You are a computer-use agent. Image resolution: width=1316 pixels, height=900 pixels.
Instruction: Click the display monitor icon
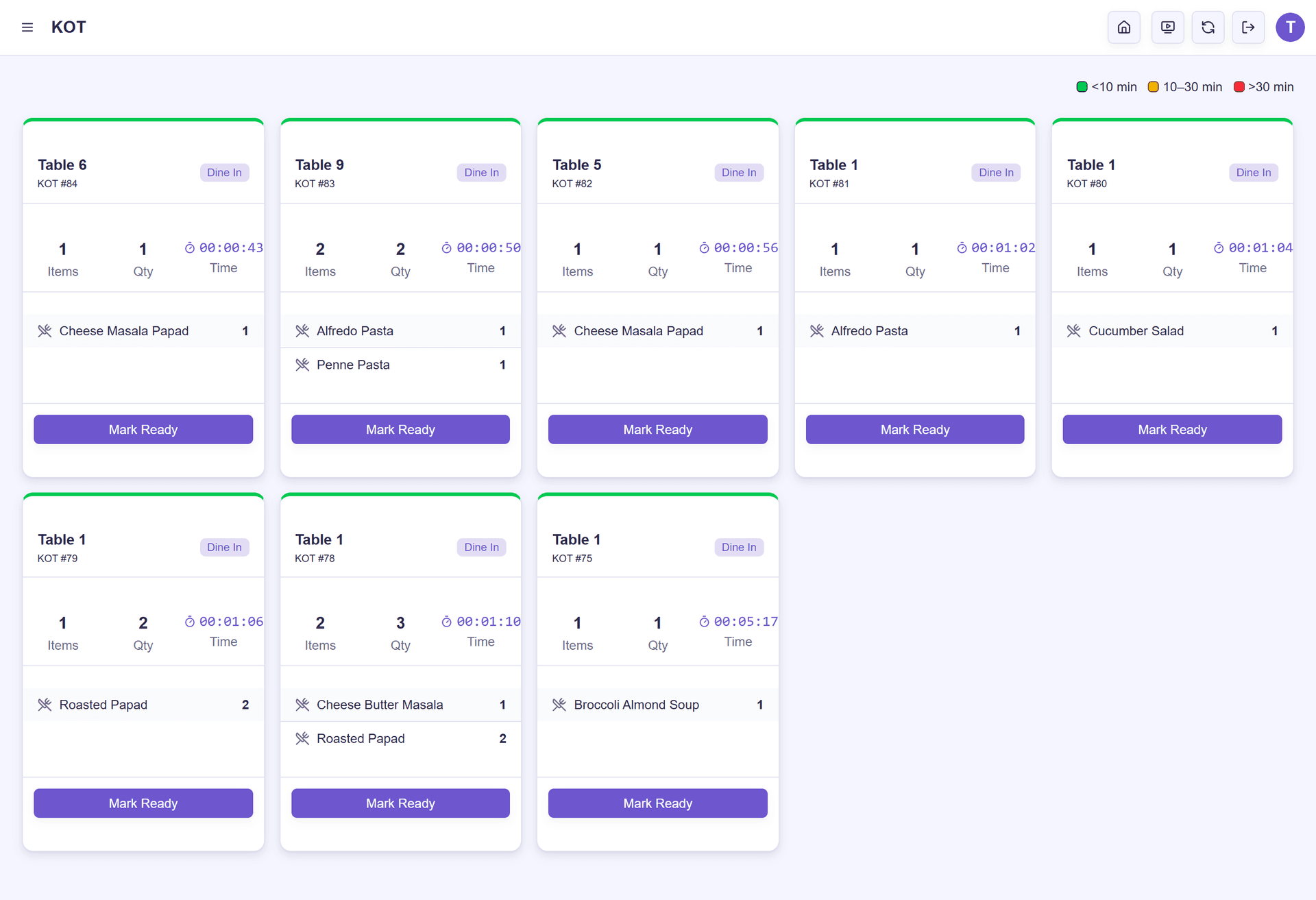click(x=1167, y=27)
